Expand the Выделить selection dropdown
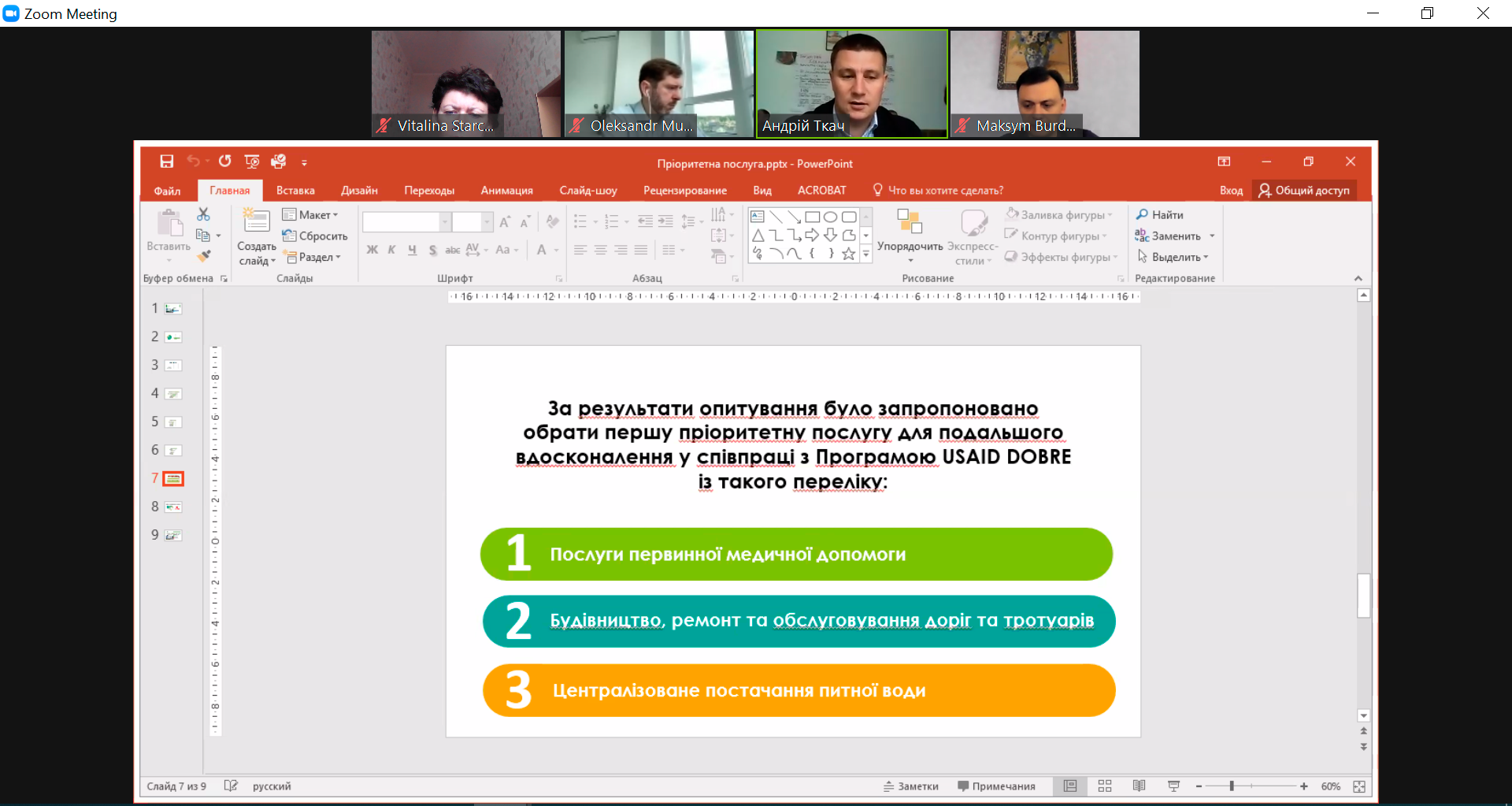 pyautogui.click(x=1173, y=257)
